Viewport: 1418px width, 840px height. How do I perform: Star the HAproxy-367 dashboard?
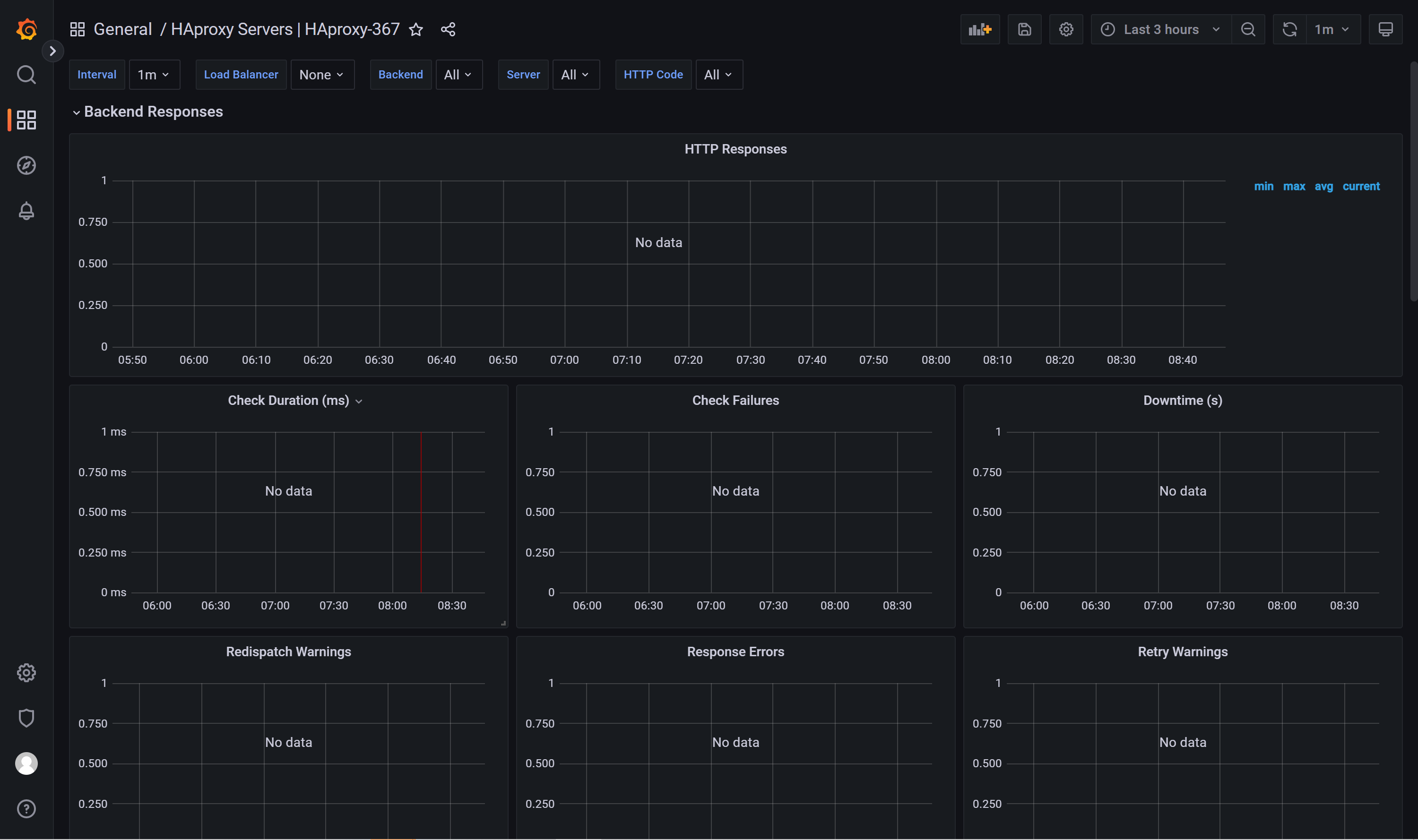pyautogui.click(x=416, y=29)
